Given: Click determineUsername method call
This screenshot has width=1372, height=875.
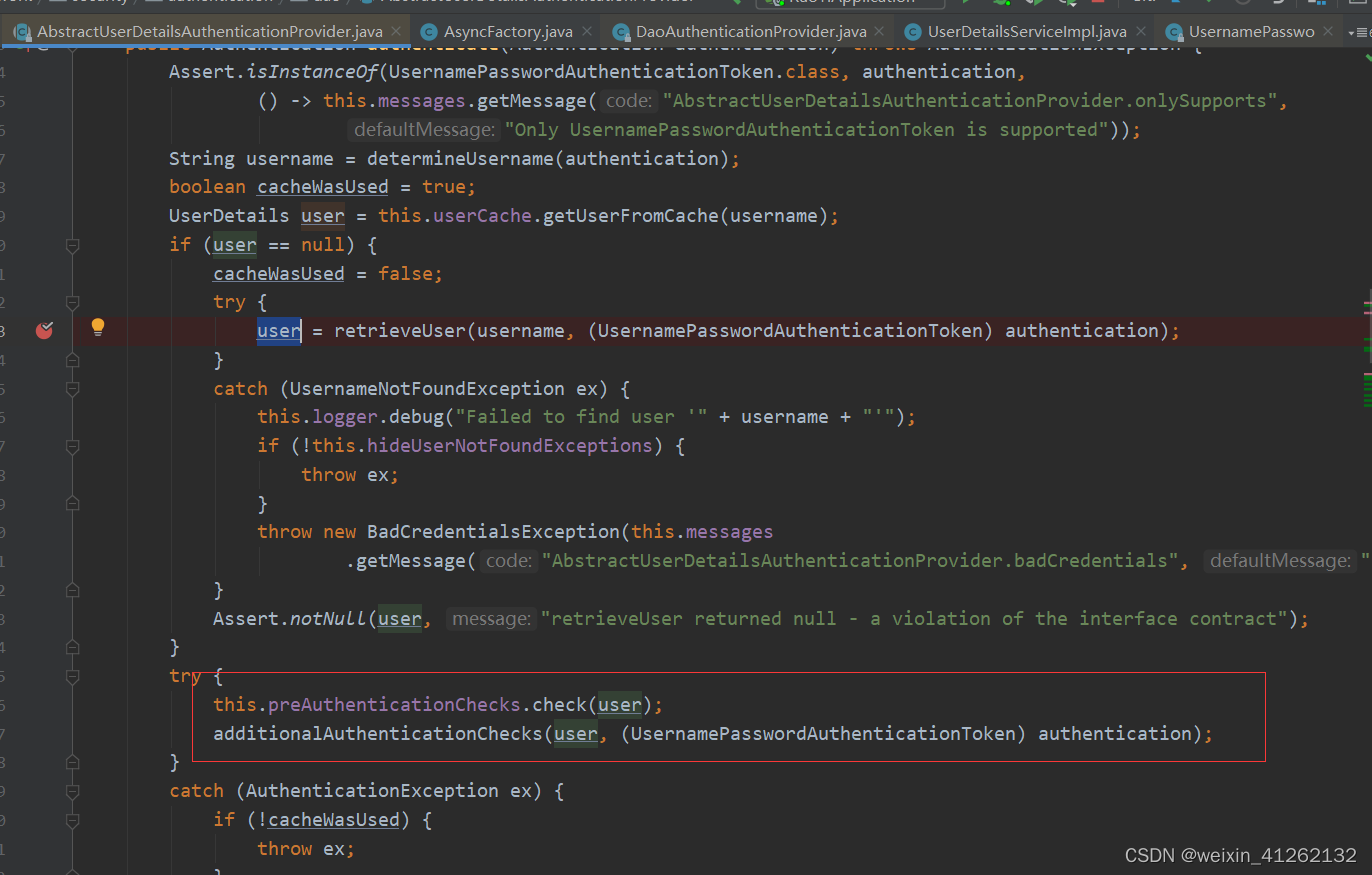Looking at the screenshot, I should click(460, 159).
